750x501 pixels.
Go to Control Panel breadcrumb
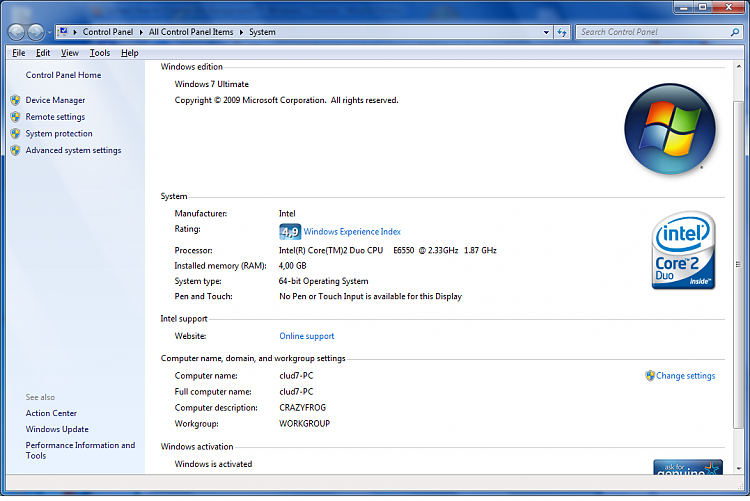[x=108, y=32]
